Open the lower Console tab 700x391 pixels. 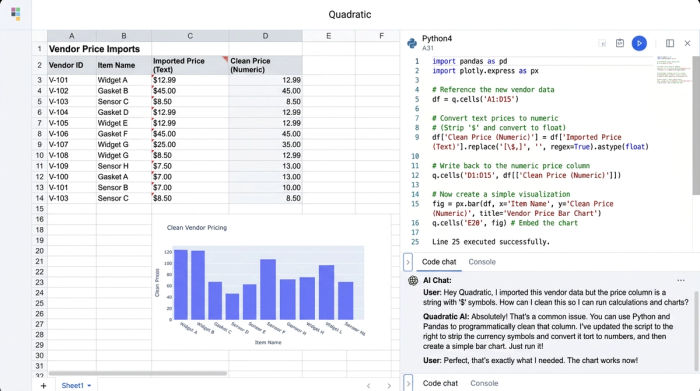tap(484, 383)
